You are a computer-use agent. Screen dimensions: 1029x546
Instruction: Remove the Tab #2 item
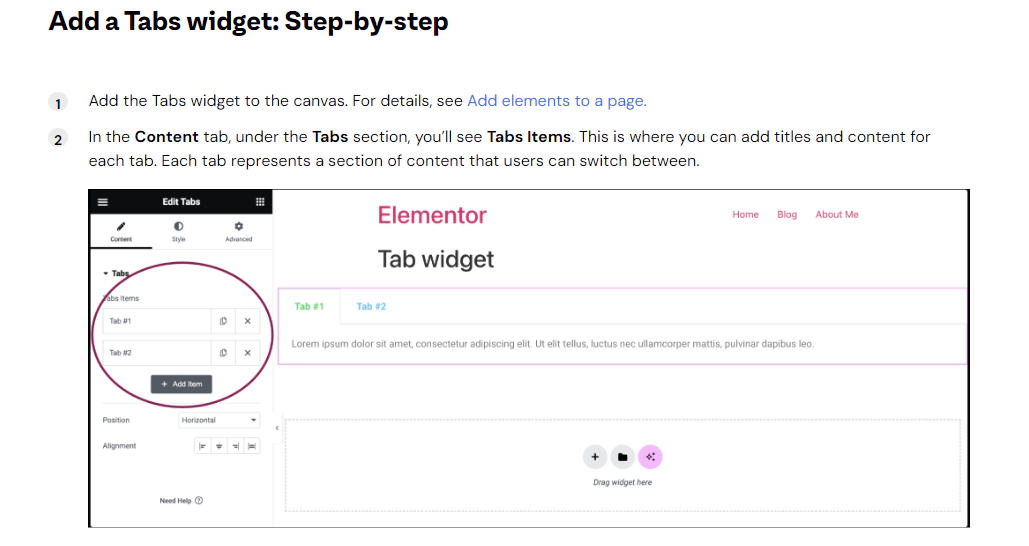(x=247, y=352)
